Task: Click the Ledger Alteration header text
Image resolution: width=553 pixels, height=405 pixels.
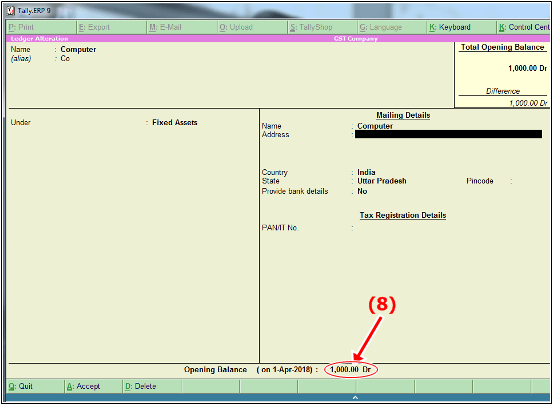Action: pos(39,39)
